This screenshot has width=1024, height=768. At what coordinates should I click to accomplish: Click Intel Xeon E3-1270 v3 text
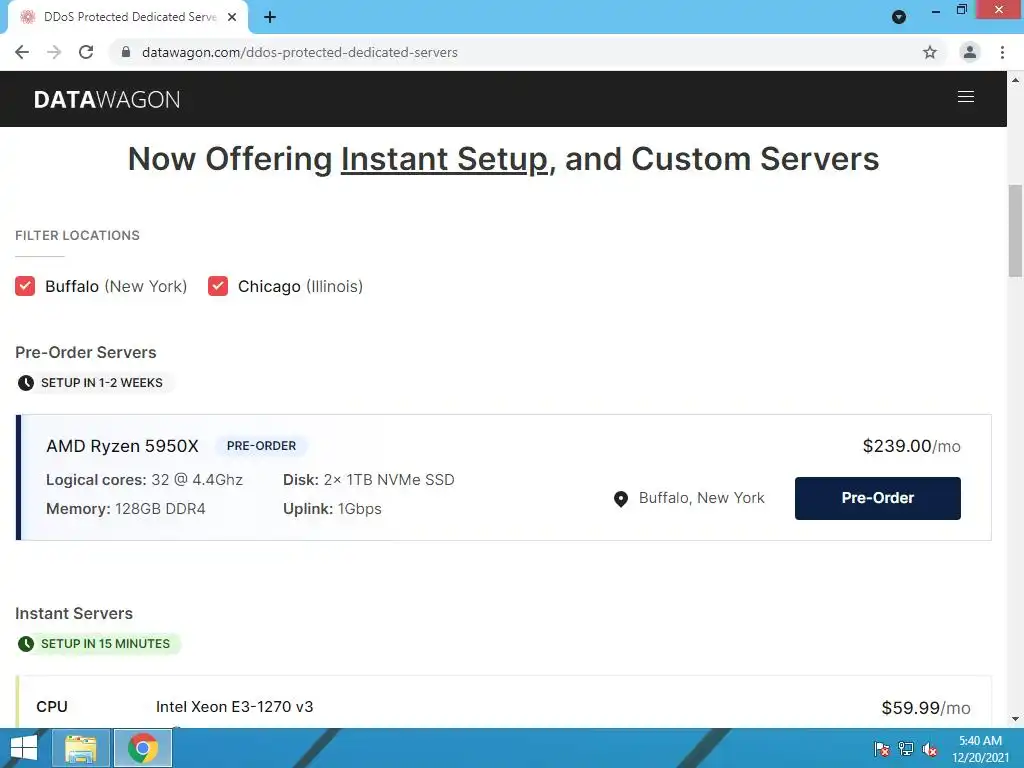click(234, 707)
